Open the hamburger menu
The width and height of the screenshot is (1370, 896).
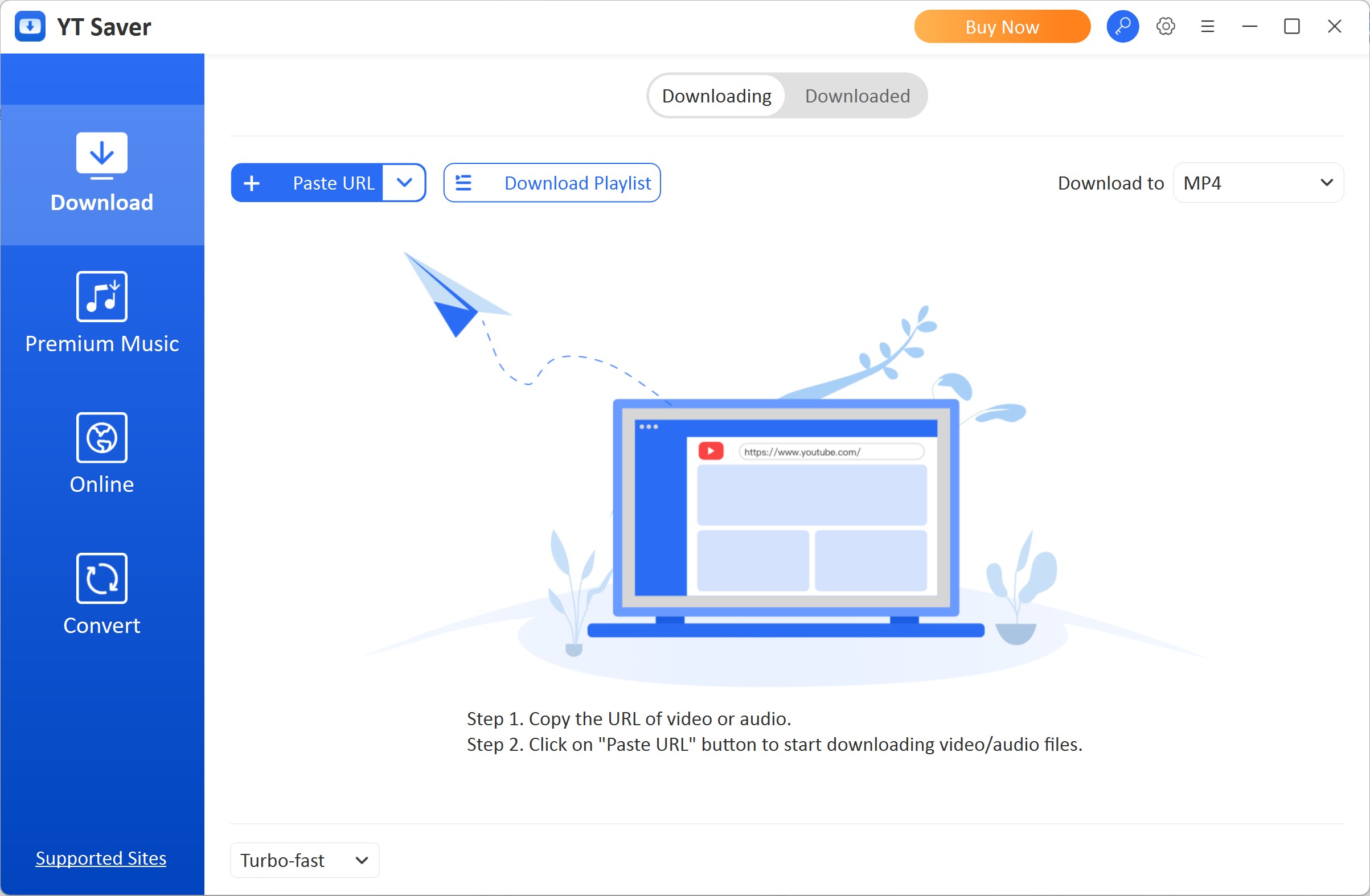1207,27
